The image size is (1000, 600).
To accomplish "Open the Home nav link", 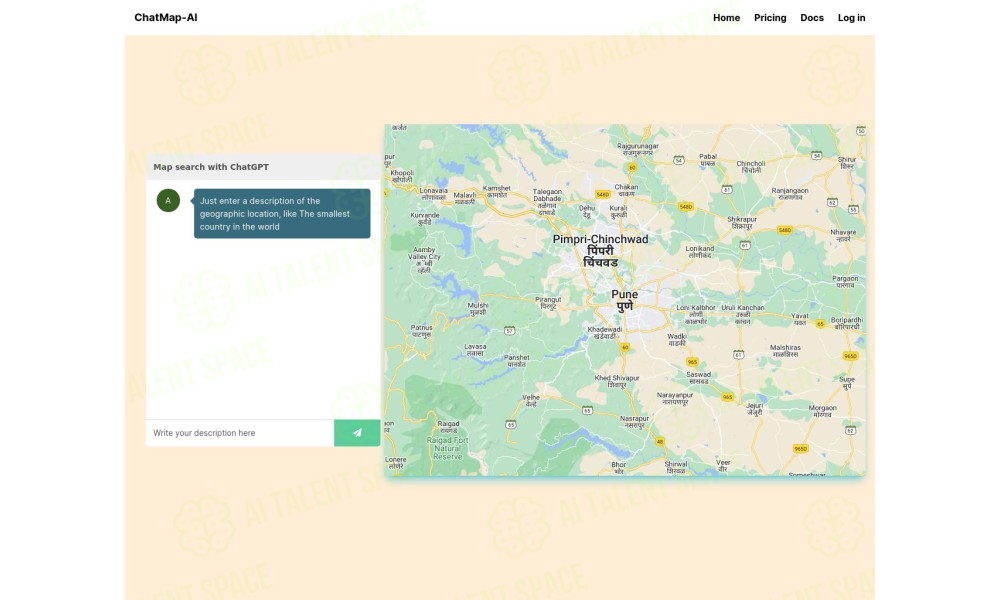I will tap(726, 18).
